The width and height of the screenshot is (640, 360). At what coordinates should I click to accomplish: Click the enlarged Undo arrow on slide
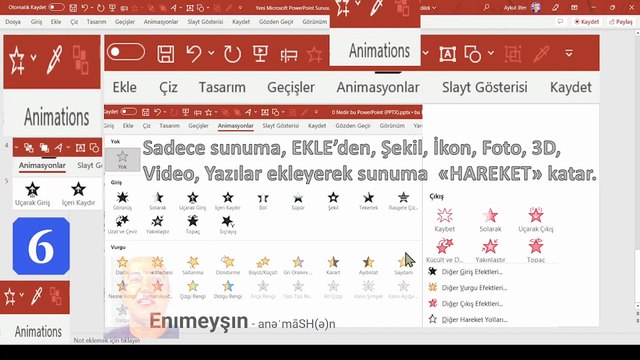[194, 53]
